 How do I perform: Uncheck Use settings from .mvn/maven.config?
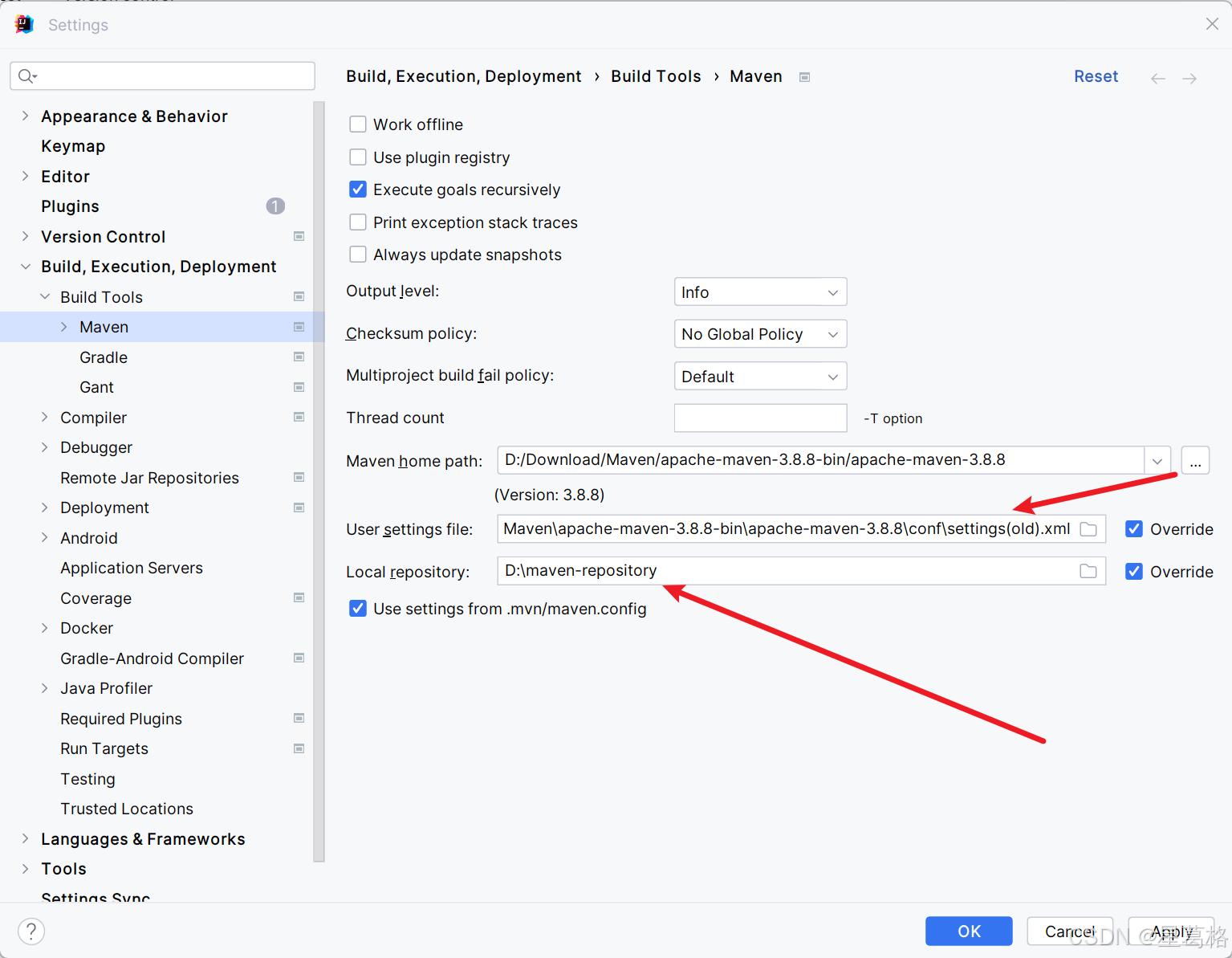(x=358, y=609)
